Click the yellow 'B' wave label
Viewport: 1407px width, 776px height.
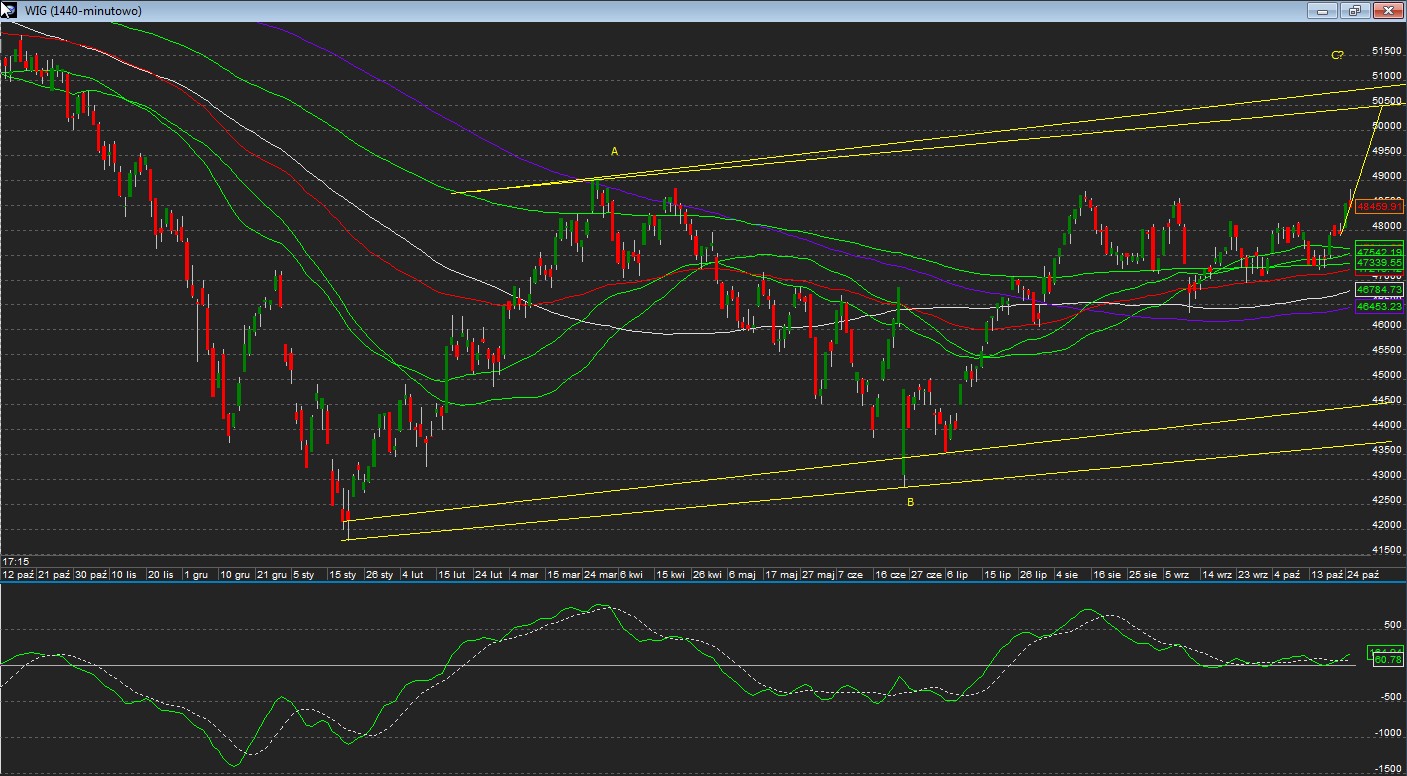click(x=910, y=502)
